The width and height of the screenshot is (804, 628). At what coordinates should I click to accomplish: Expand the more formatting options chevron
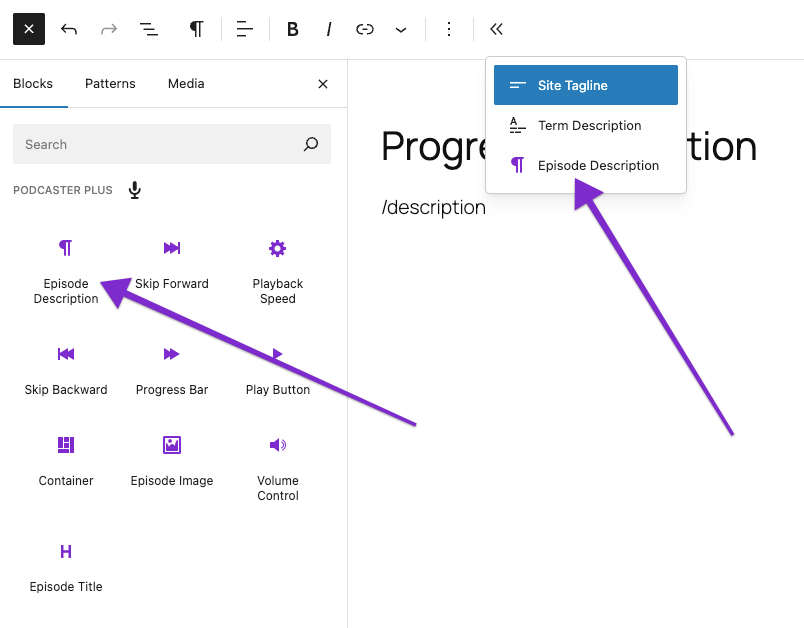pyautogui.click(x=401, y=30)
